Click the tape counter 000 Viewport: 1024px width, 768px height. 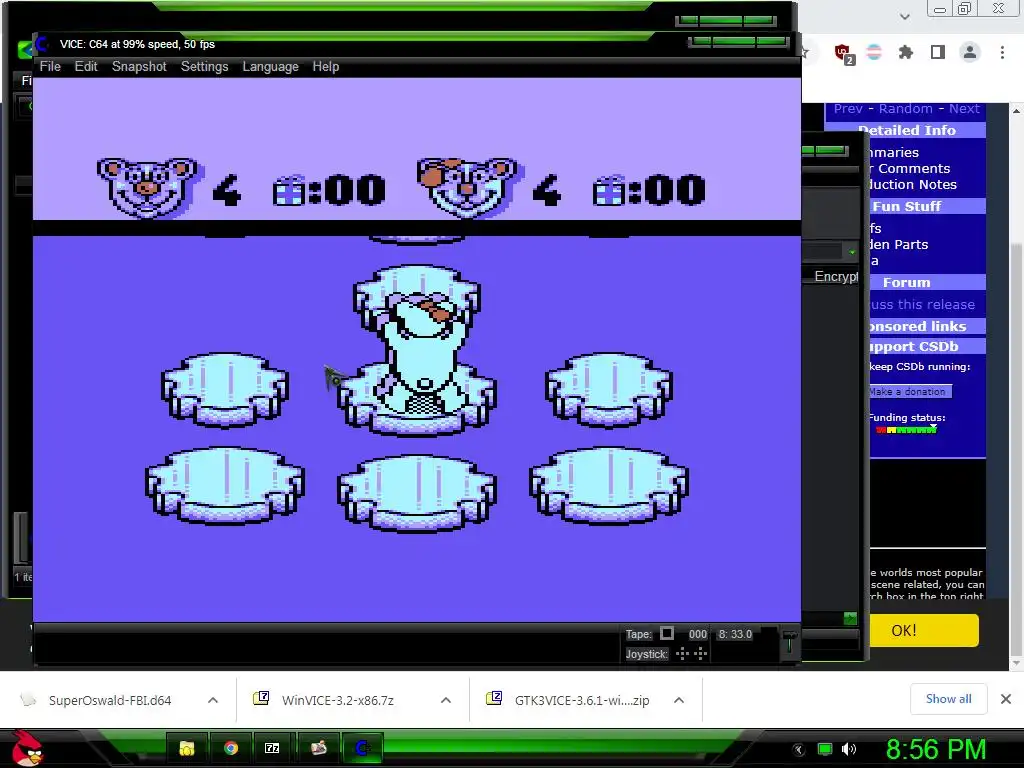coord(697,634)
